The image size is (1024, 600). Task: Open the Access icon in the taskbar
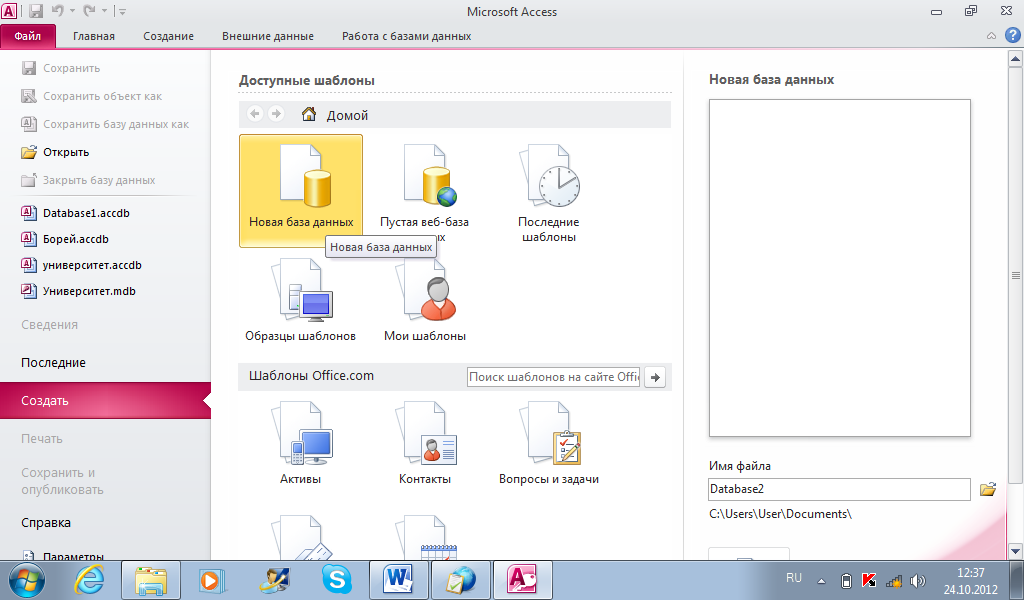(522, 580)
